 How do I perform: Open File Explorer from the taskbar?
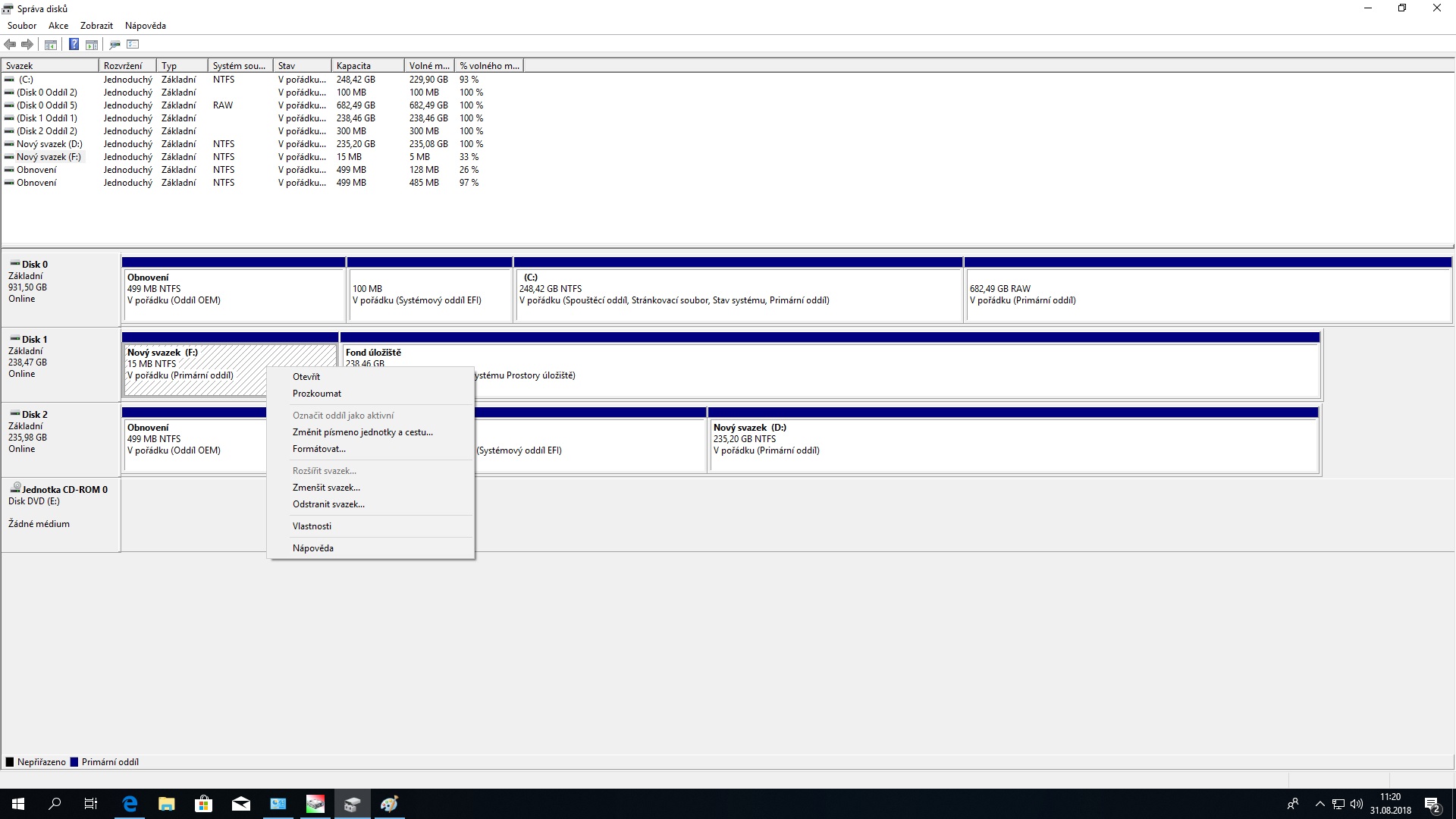167,804
